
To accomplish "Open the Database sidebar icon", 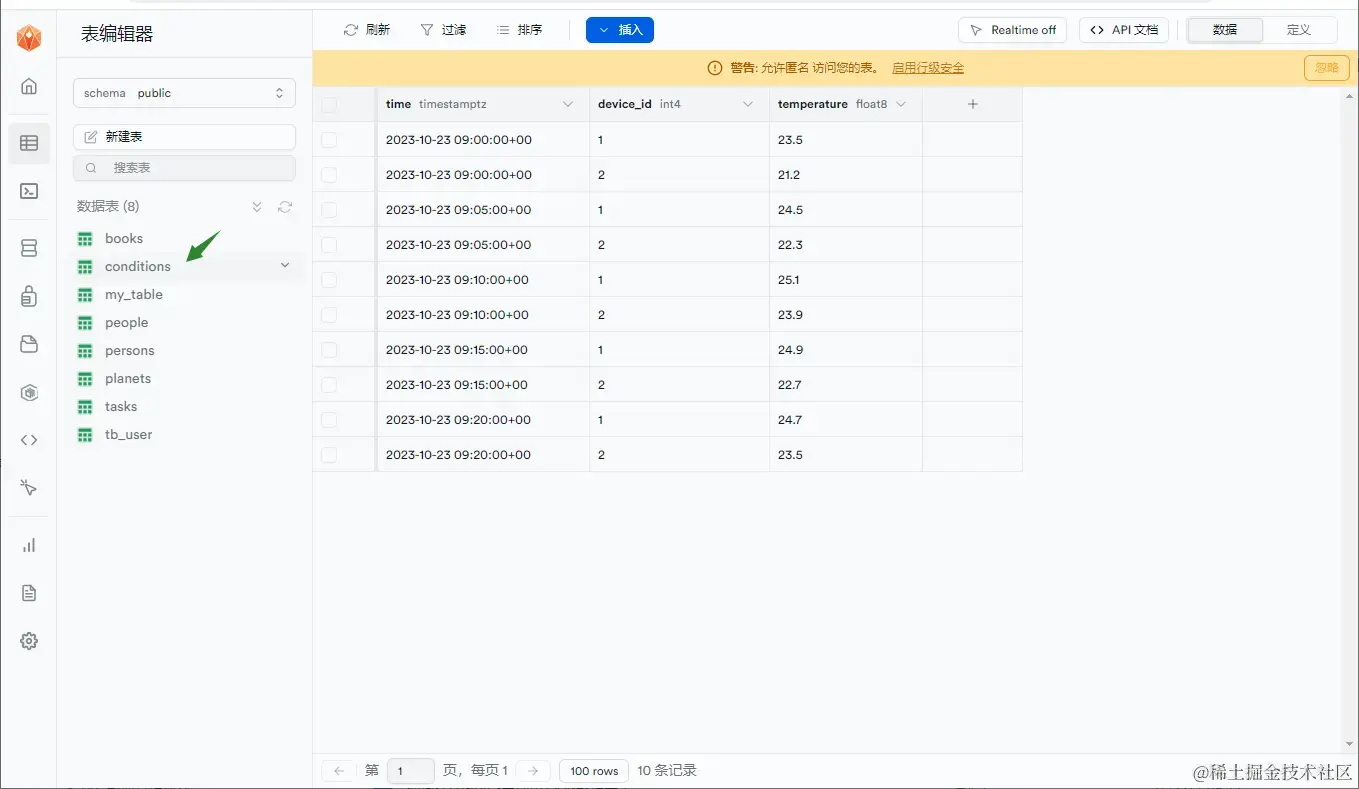I will click(x=29, y=248).
